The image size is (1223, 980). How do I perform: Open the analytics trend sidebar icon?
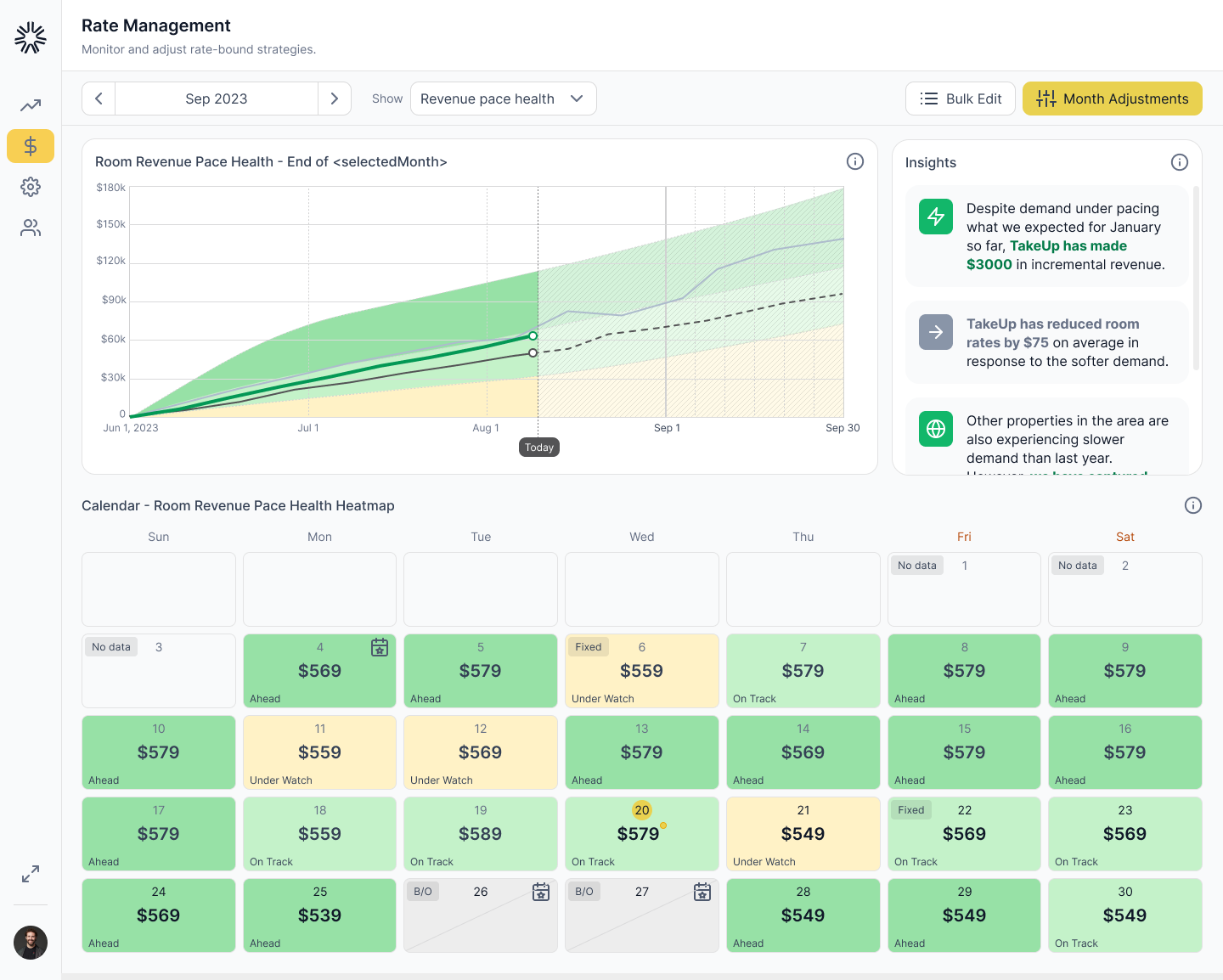(31, 105)
